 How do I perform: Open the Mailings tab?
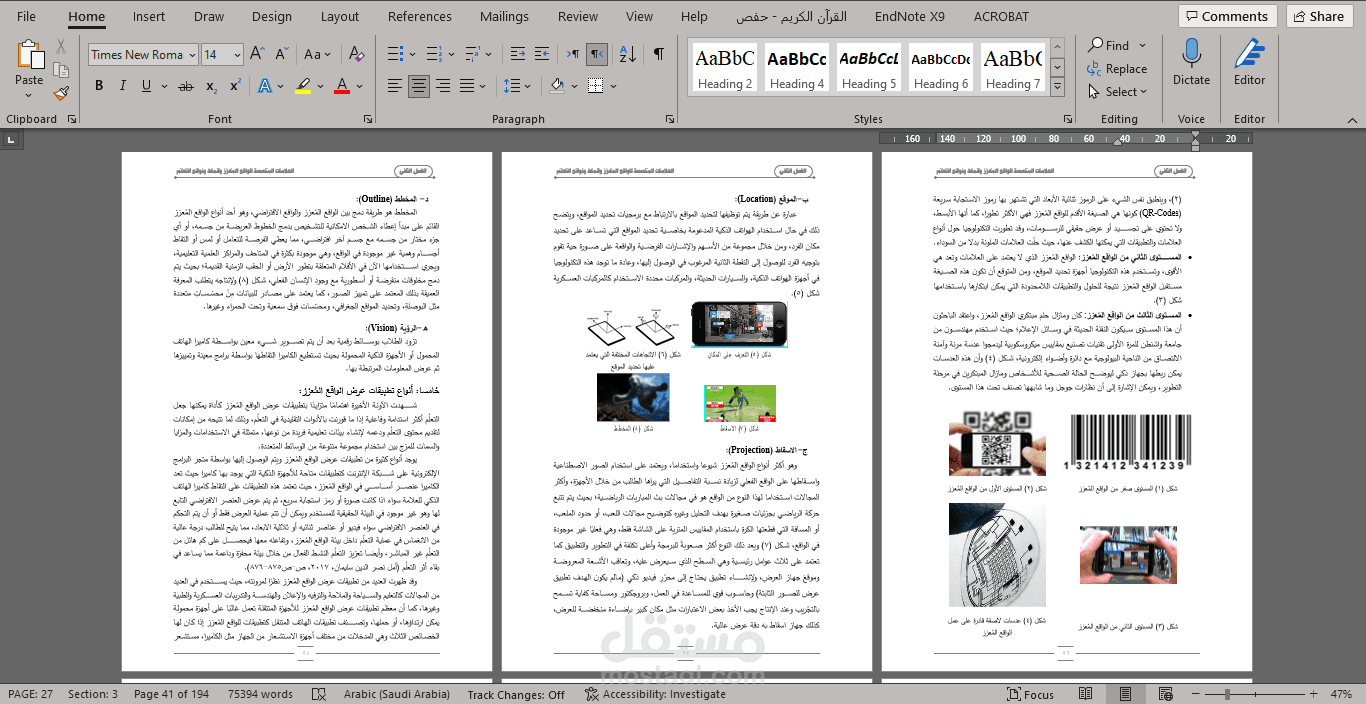(x=504, y=16)
